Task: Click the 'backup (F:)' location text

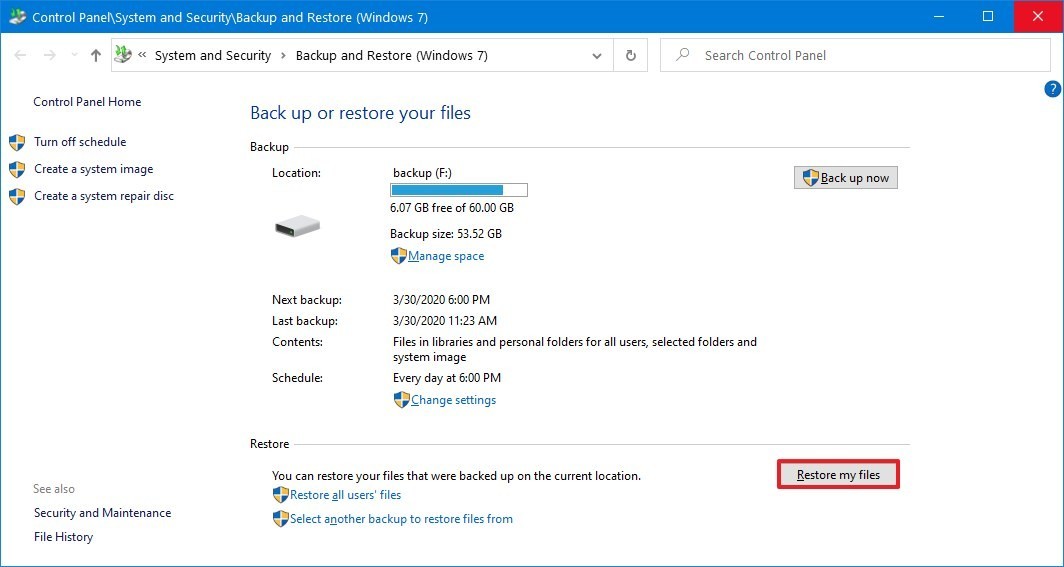Action: pos(422,173)
